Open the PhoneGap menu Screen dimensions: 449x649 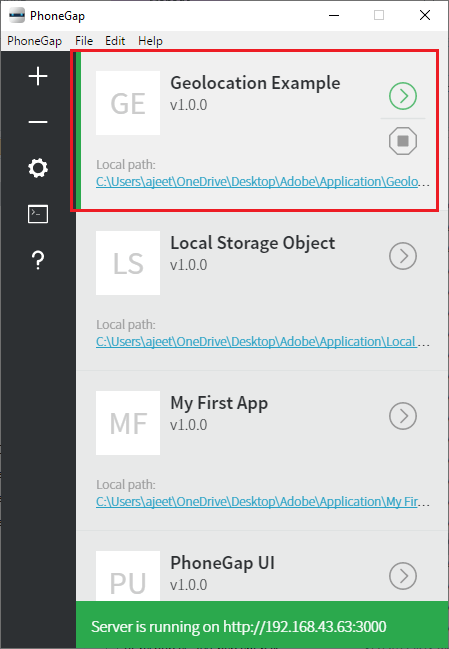(x=34, y=41)
